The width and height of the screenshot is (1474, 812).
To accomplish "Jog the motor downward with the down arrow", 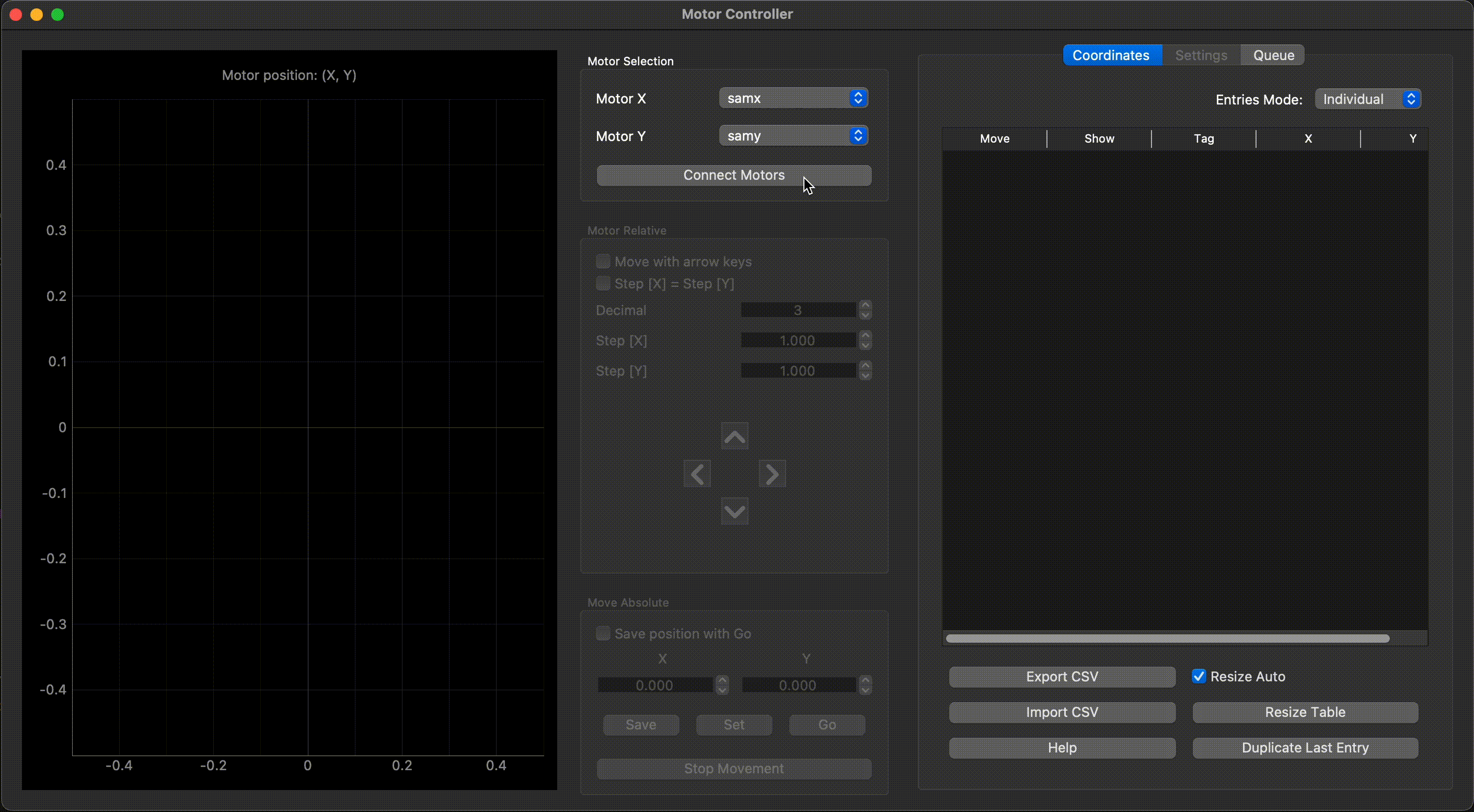I will coord(734,512).
